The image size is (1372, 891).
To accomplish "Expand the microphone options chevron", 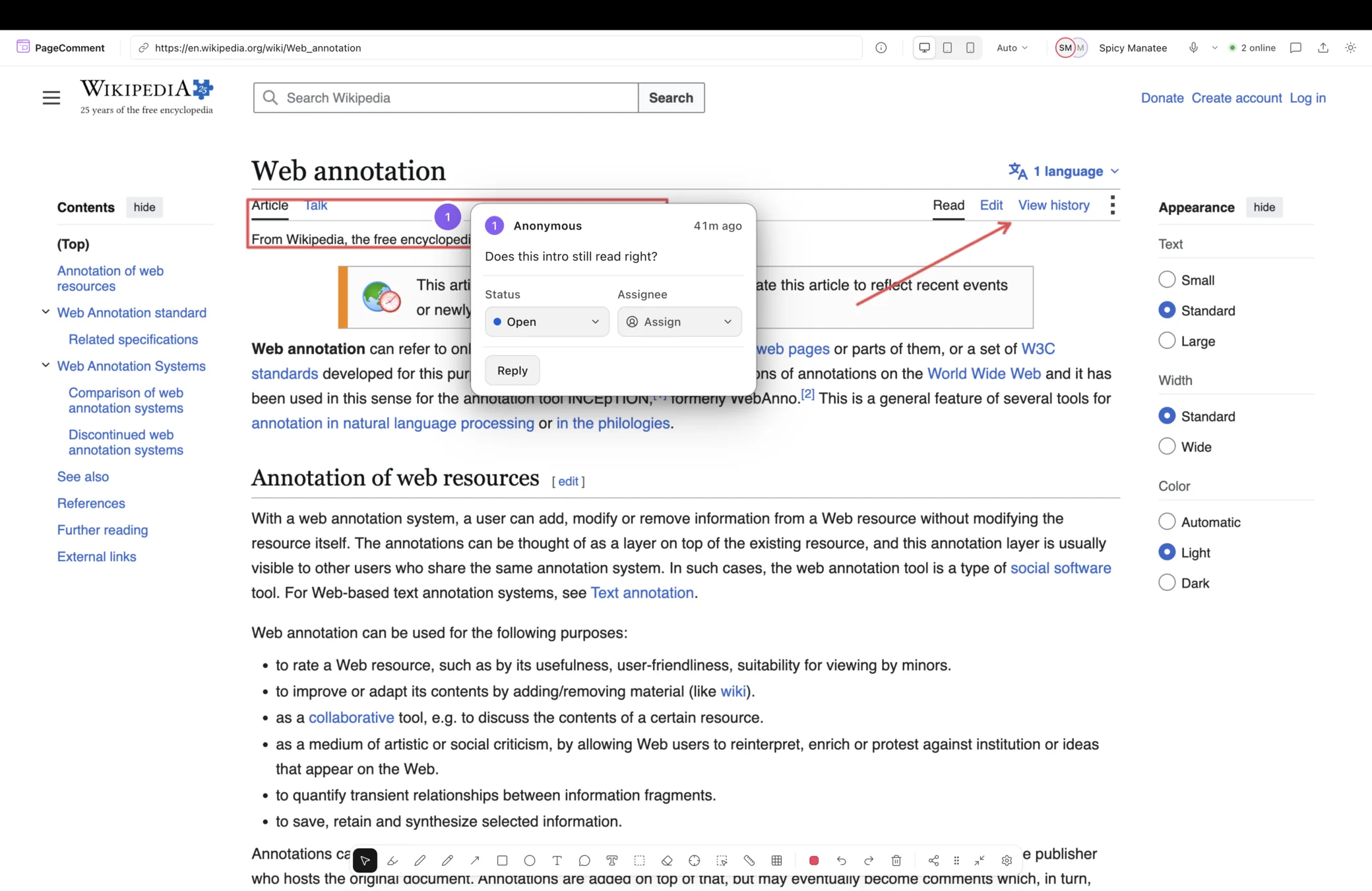I will (1214, 47).
